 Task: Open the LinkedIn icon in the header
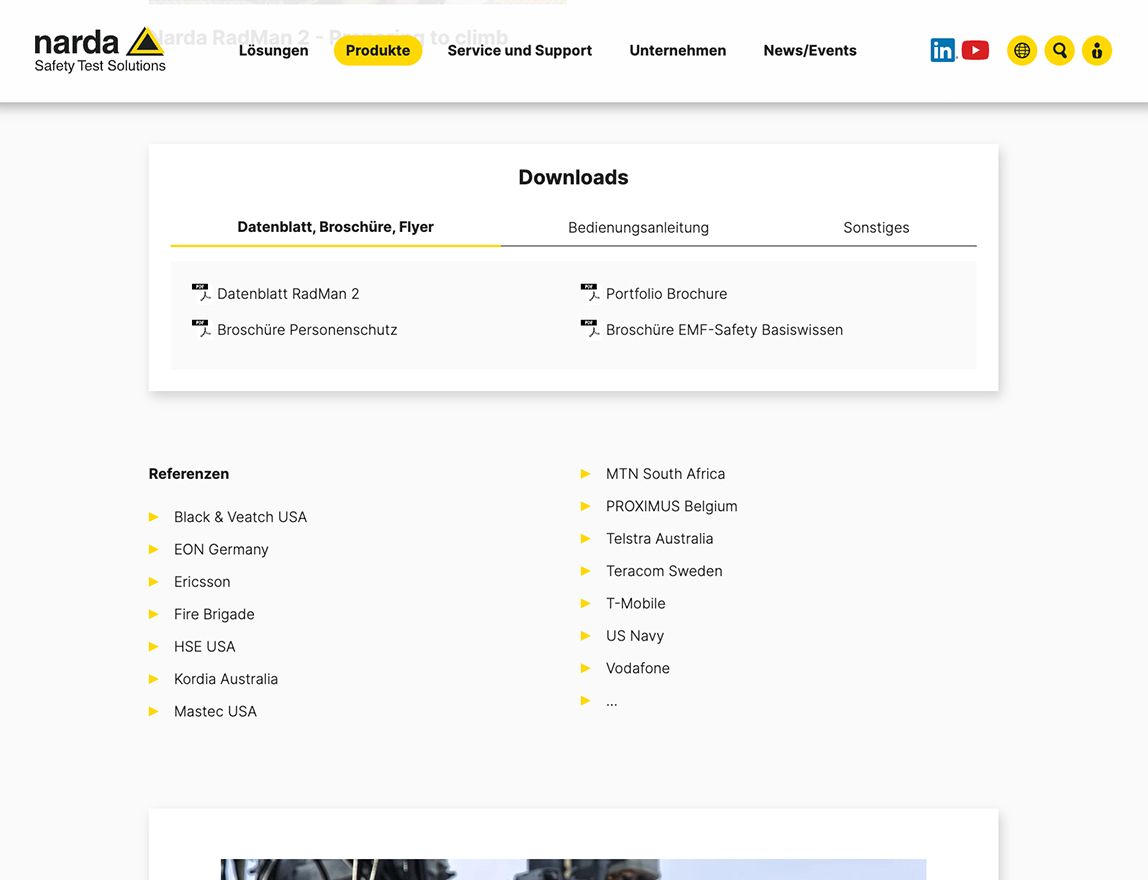click(942, 49)
